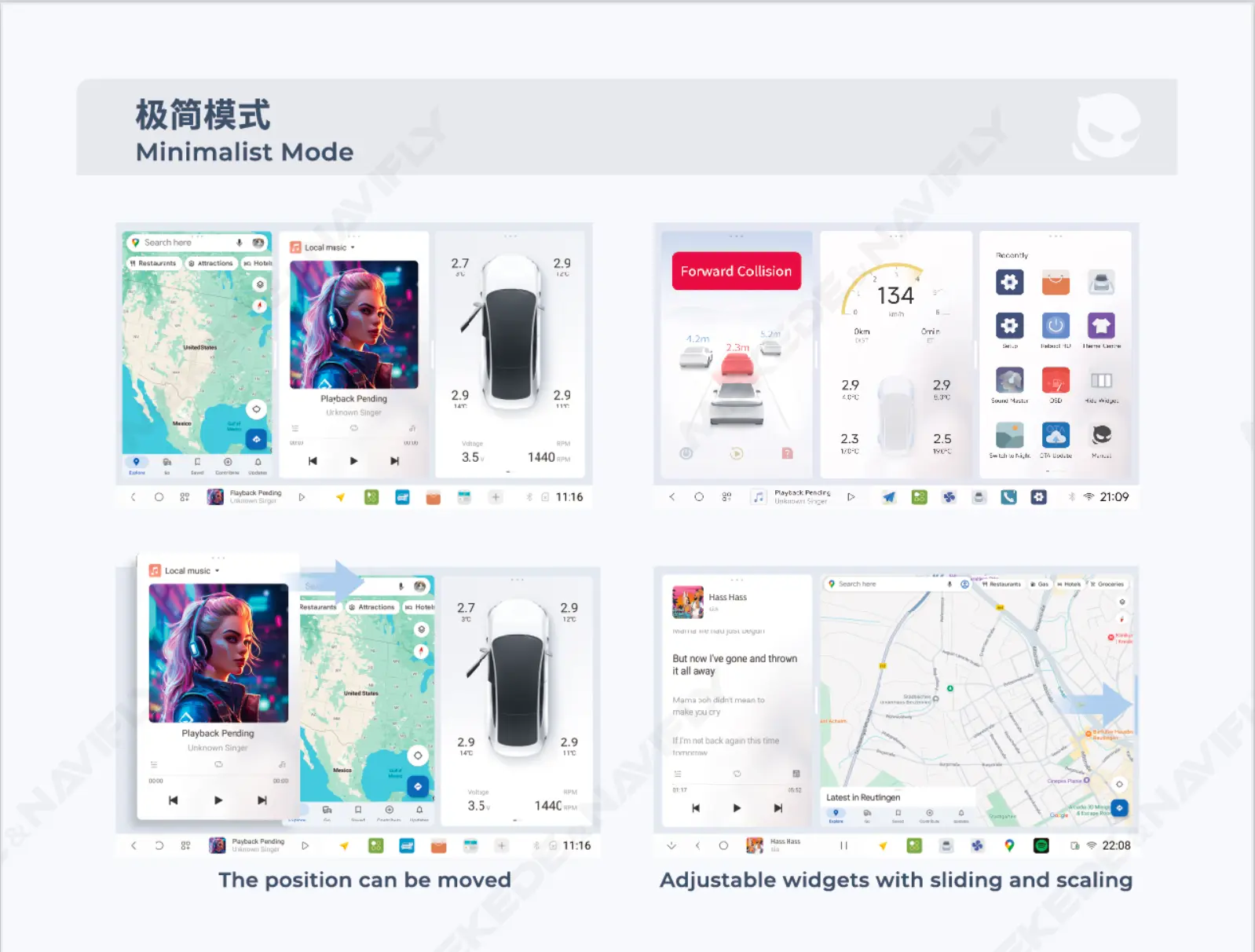Toggle the Hide Widget option
Image resolution: width=1255 pixels, height=952 pixels.
coord(1101,381)
